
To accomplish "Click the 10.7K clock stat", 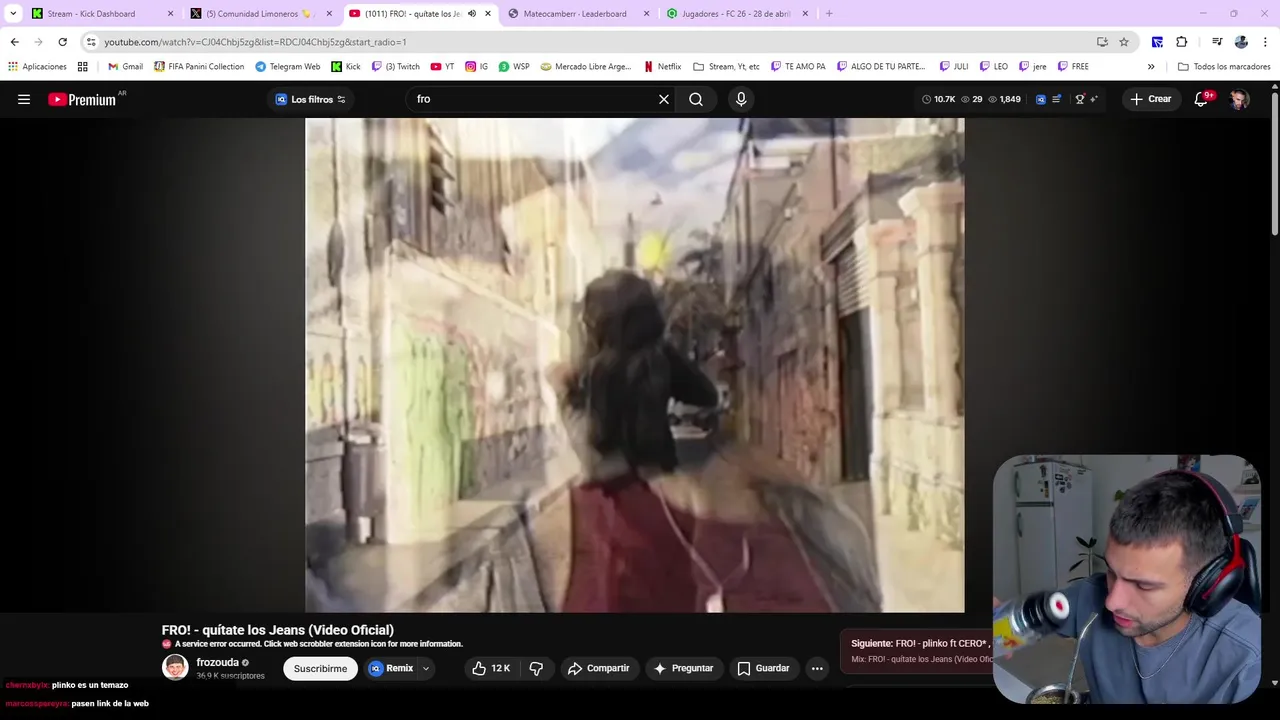I will tap(939, 99).
